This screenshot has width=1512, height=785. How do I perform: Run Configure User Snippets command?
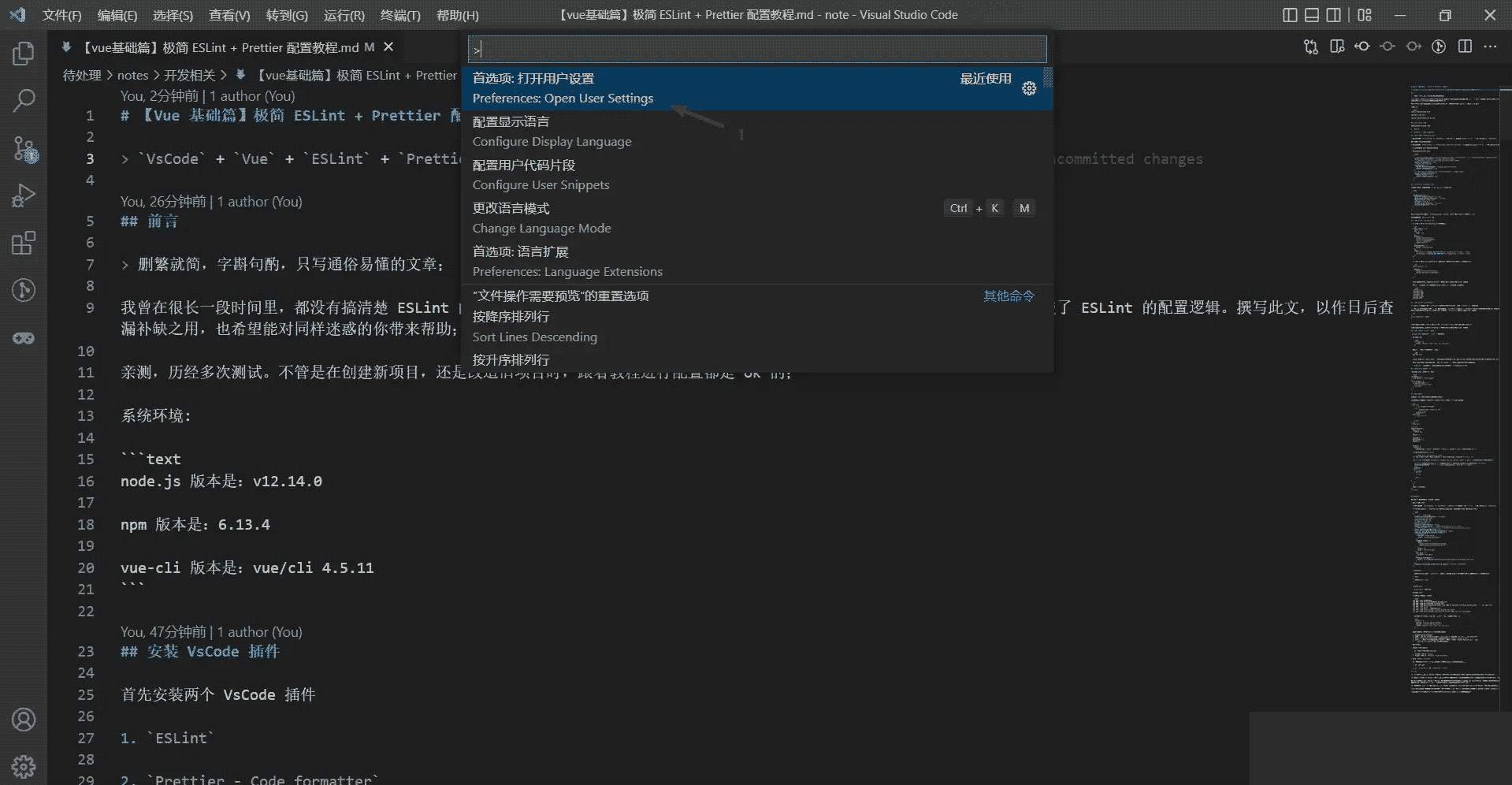click(756, 175)
